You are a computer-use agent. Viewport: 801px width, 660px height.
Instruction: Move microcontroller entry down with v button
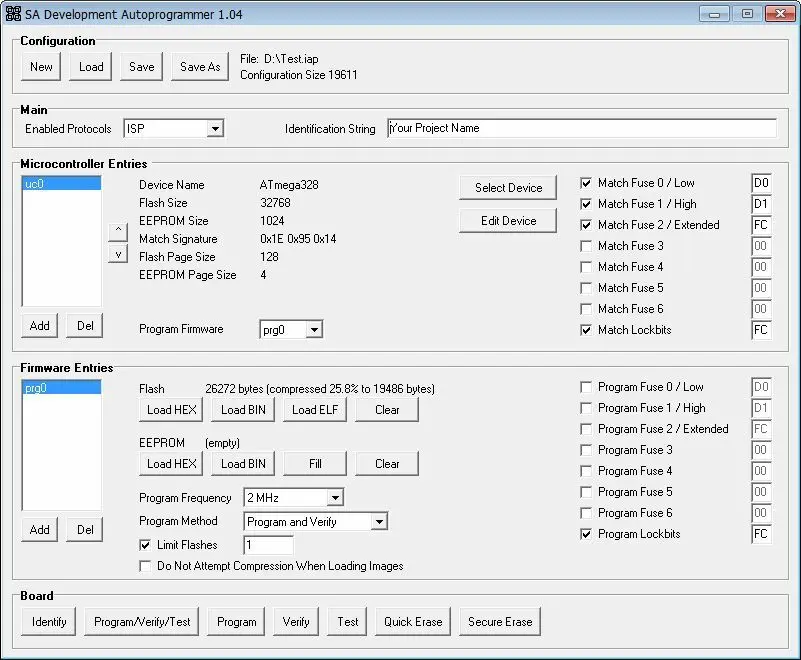coord(118,254)
